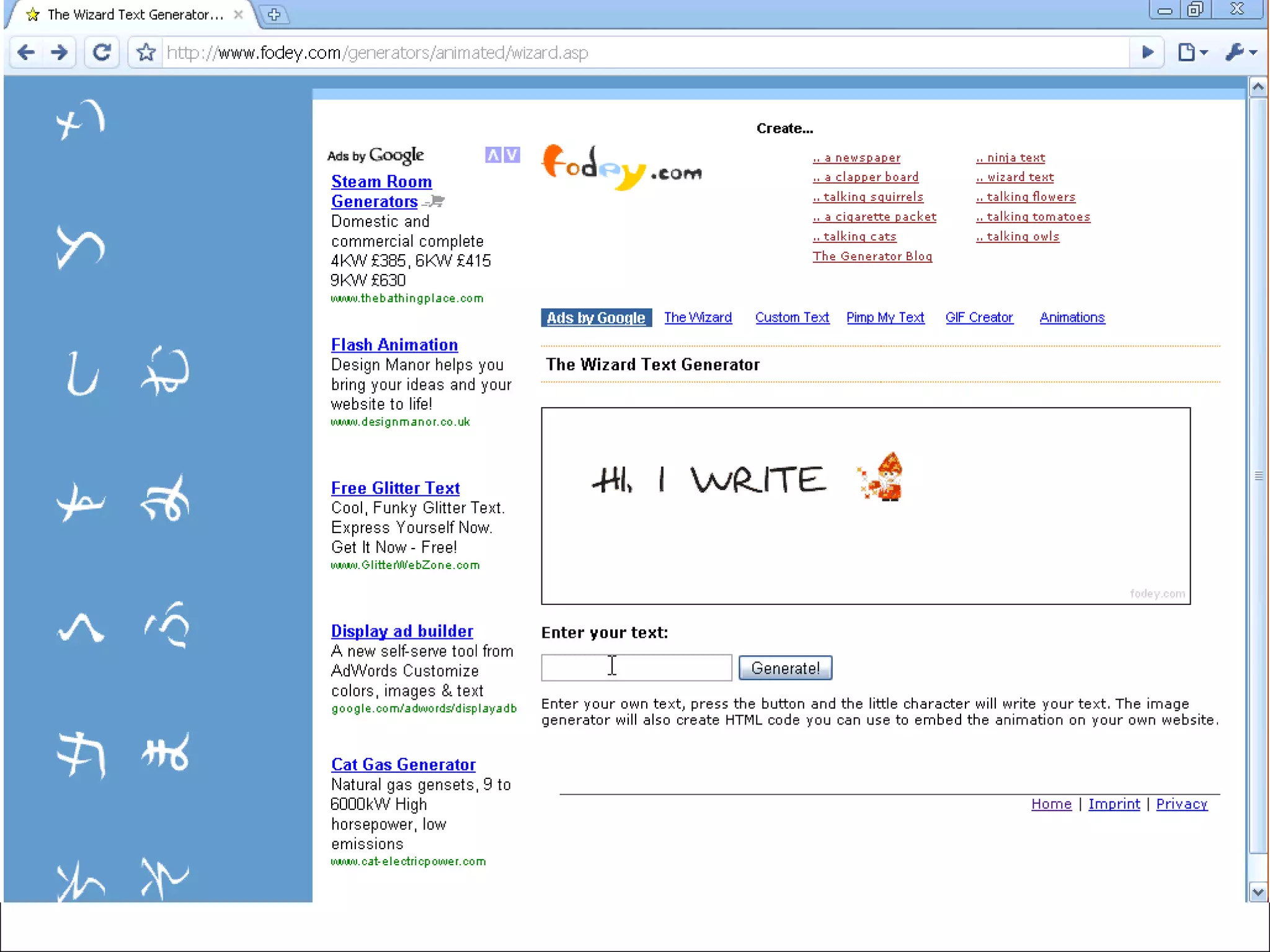The width and height of the screenshot is (1270, 952).
Task: Click the browser back arrow button
Action: click(x=26, y=53)
